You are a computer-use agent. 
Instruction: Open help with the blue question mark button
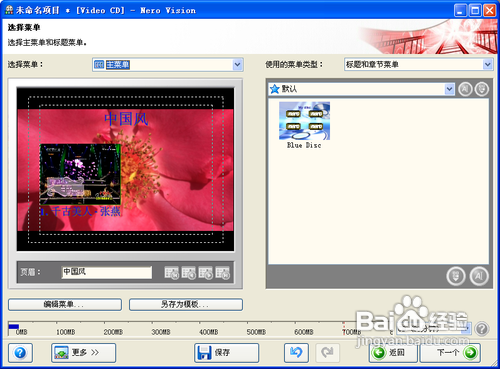pos(20,353)
